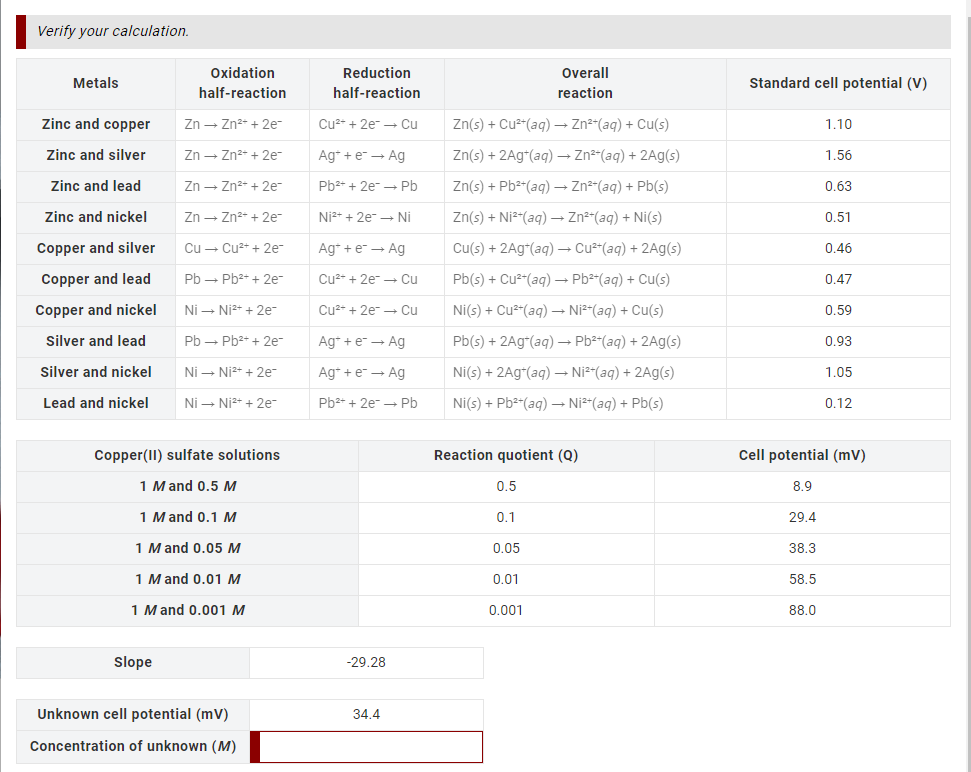Click the Metals column header
The width and height of the screenshot is (971, 772).
[96, 83]
